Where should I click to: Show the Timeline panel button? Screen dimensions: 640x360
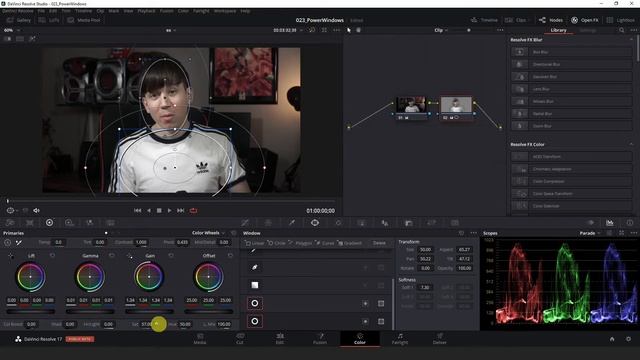pyautogui.click(x=484, y=20)
